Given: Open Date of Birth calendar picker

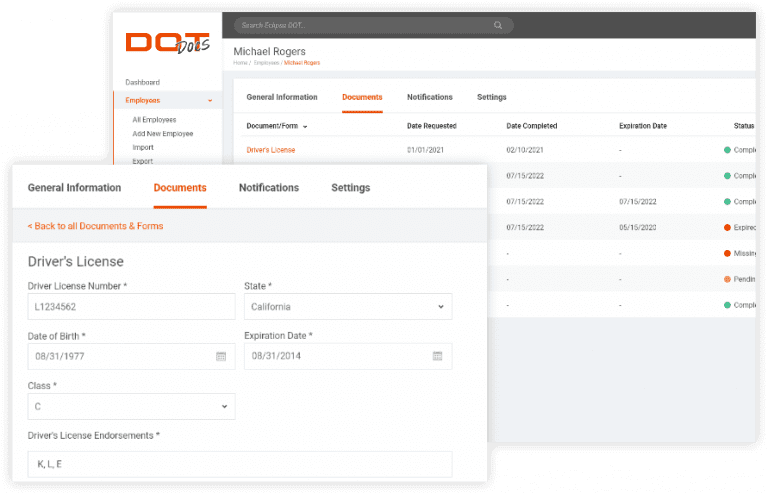Looking at the screenshot, I should point(221,356).
